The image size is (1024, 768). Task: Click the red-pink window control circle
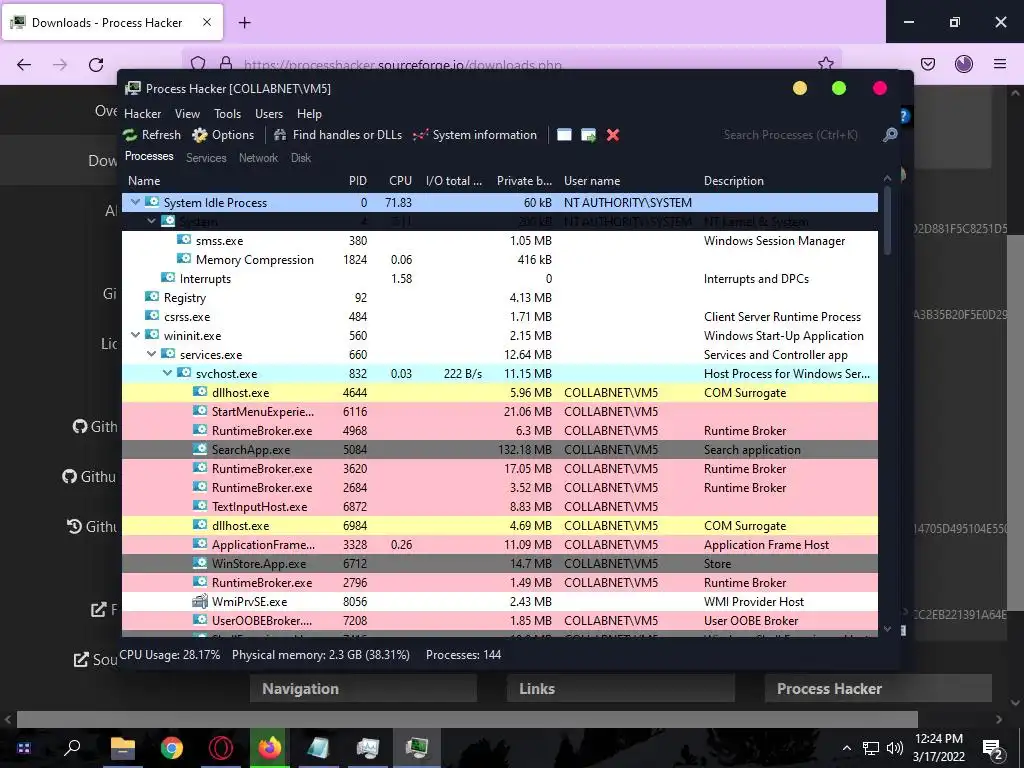(x=880, y=88)
